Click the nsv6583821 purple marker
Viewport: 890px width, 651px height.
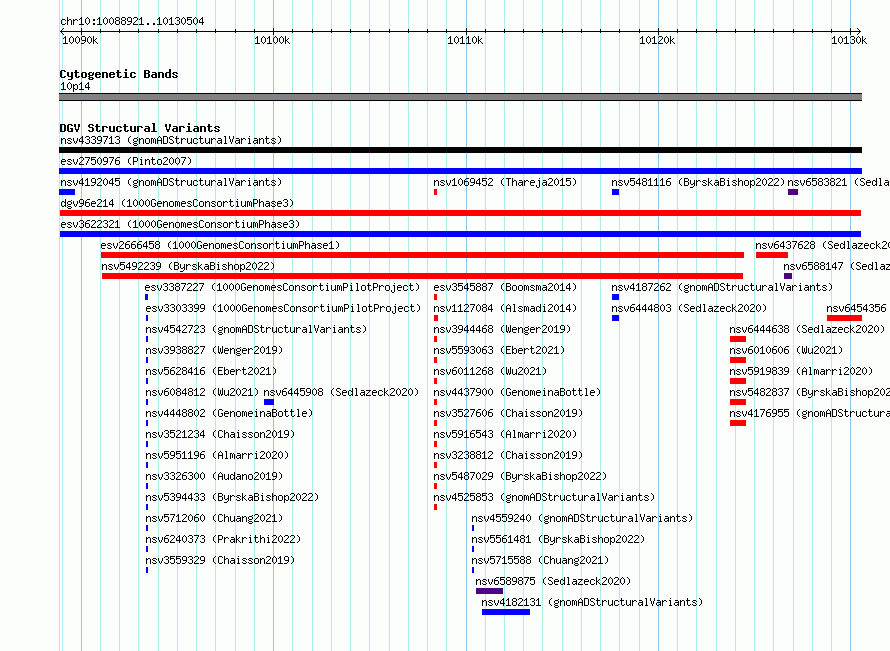point(793,192)
